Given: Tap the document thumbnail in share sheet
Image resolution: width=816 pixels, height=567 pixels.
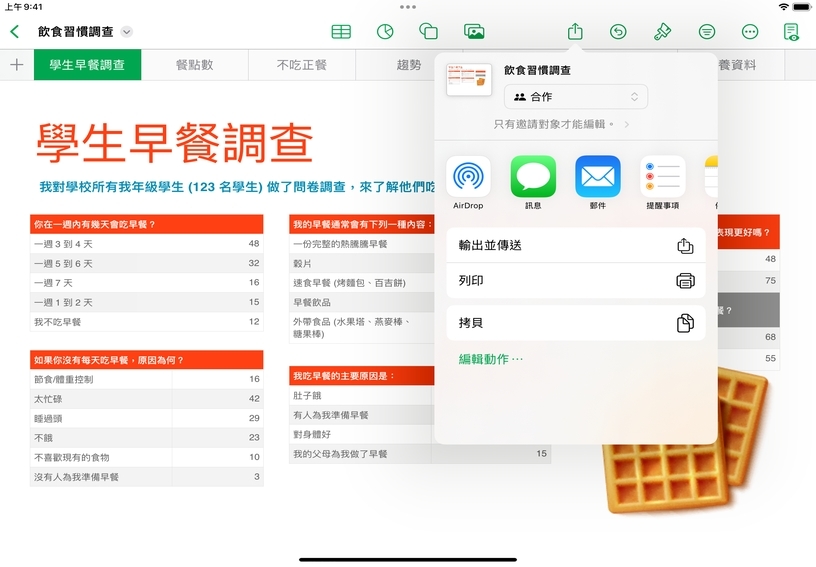Looking at the screenshot, I should tap(469, 80).
